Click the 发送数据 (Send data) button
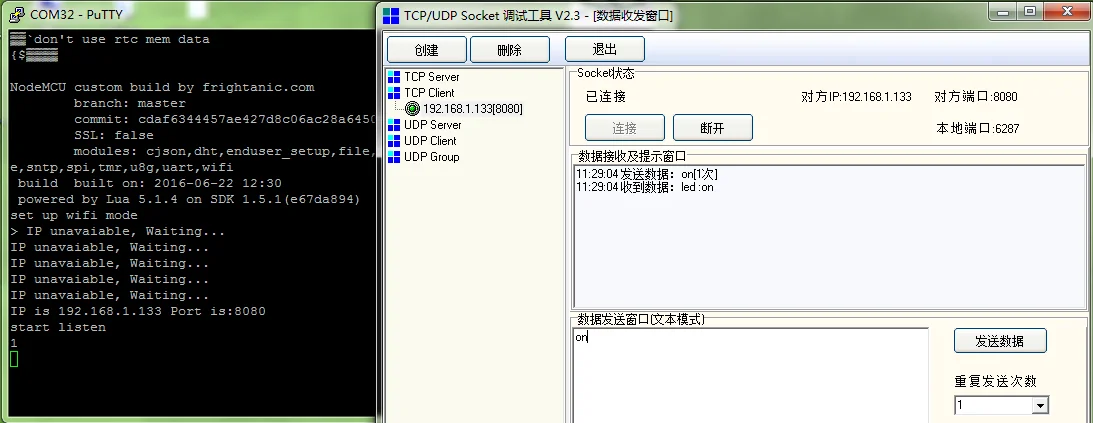This screenshot has width=1093, height=423. pyautogui.click(x=1000, y=341)
